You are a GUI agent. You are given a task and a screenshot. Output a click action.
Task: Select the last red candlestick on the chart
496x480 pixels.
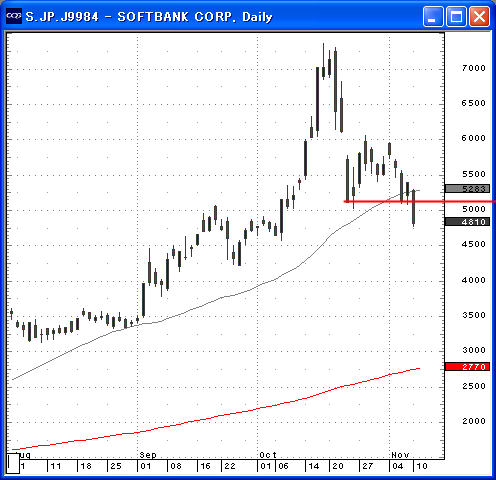[x=413, y=207]
